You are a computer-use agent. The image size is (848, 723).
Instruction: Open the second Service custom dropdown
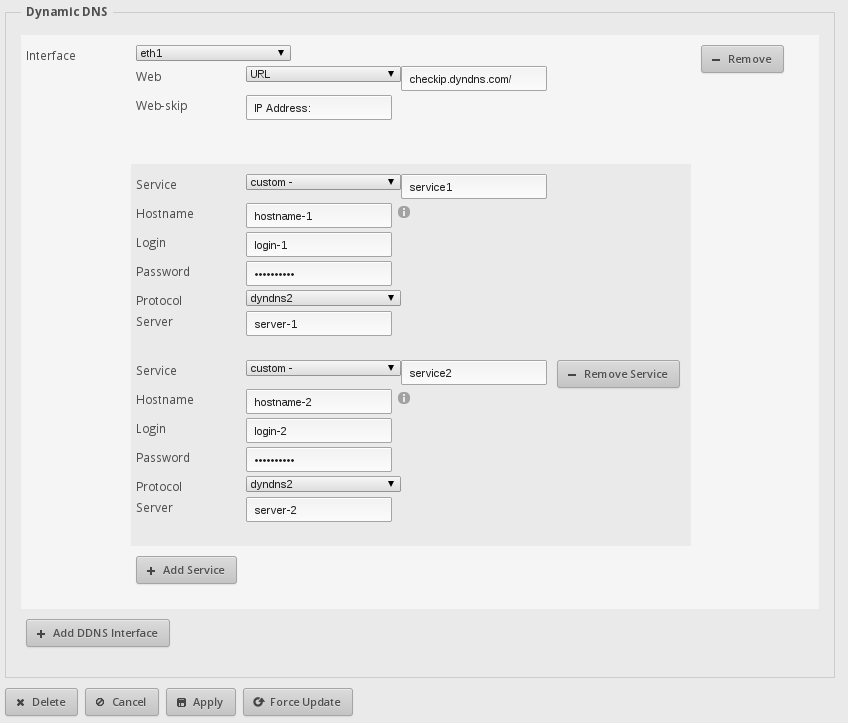click(323, 368)
